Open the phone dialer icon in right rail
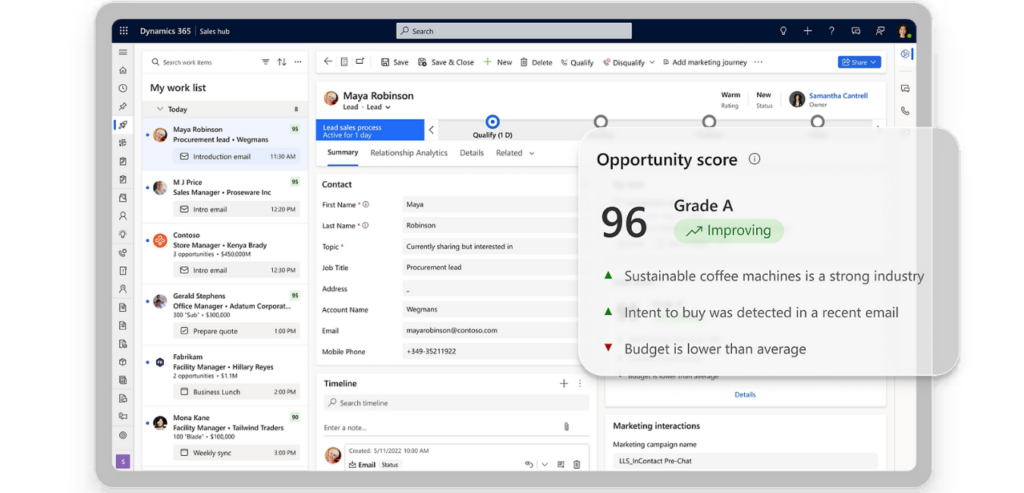Screen dimensions: 1024x493 coord(904,111)
